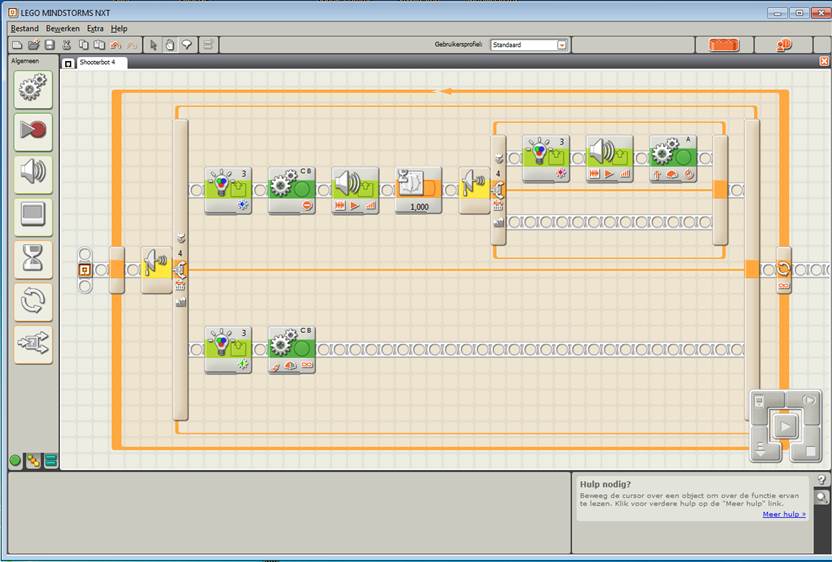832x562 pixels.
Task: Open the magnifier map tab in bottom corner
Action: click(x=821, y=497)
